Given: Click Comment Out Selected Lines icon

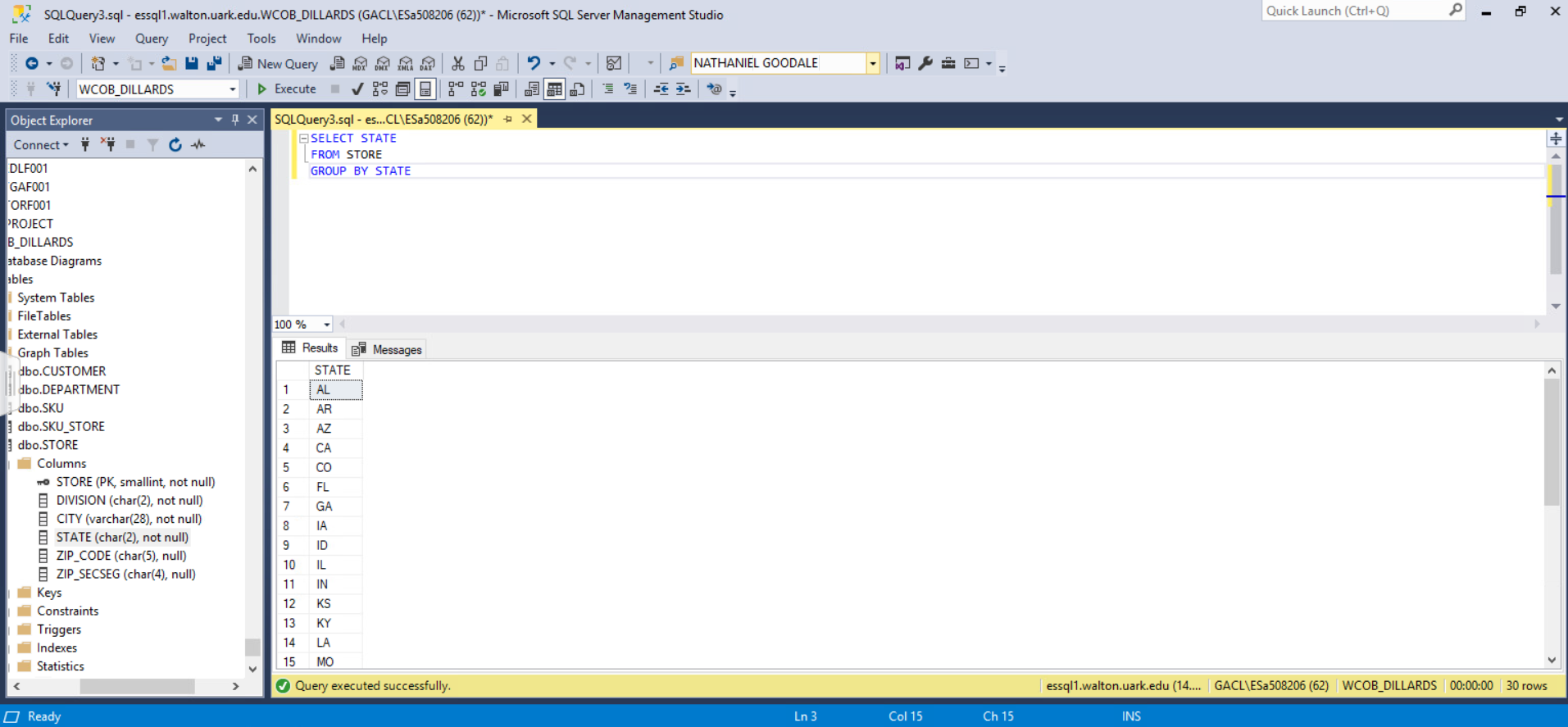Looking at the screenshot, I should click(x=607, y=89).
